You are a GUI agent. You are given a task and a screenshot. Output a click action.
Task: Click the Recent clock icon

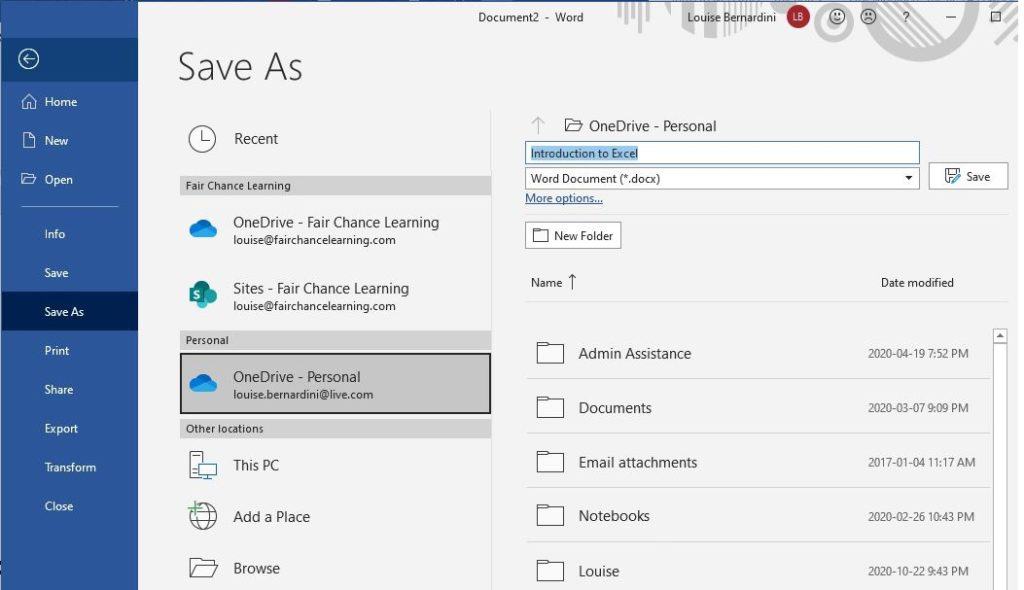pyautogui.click(x=202, y=139)
